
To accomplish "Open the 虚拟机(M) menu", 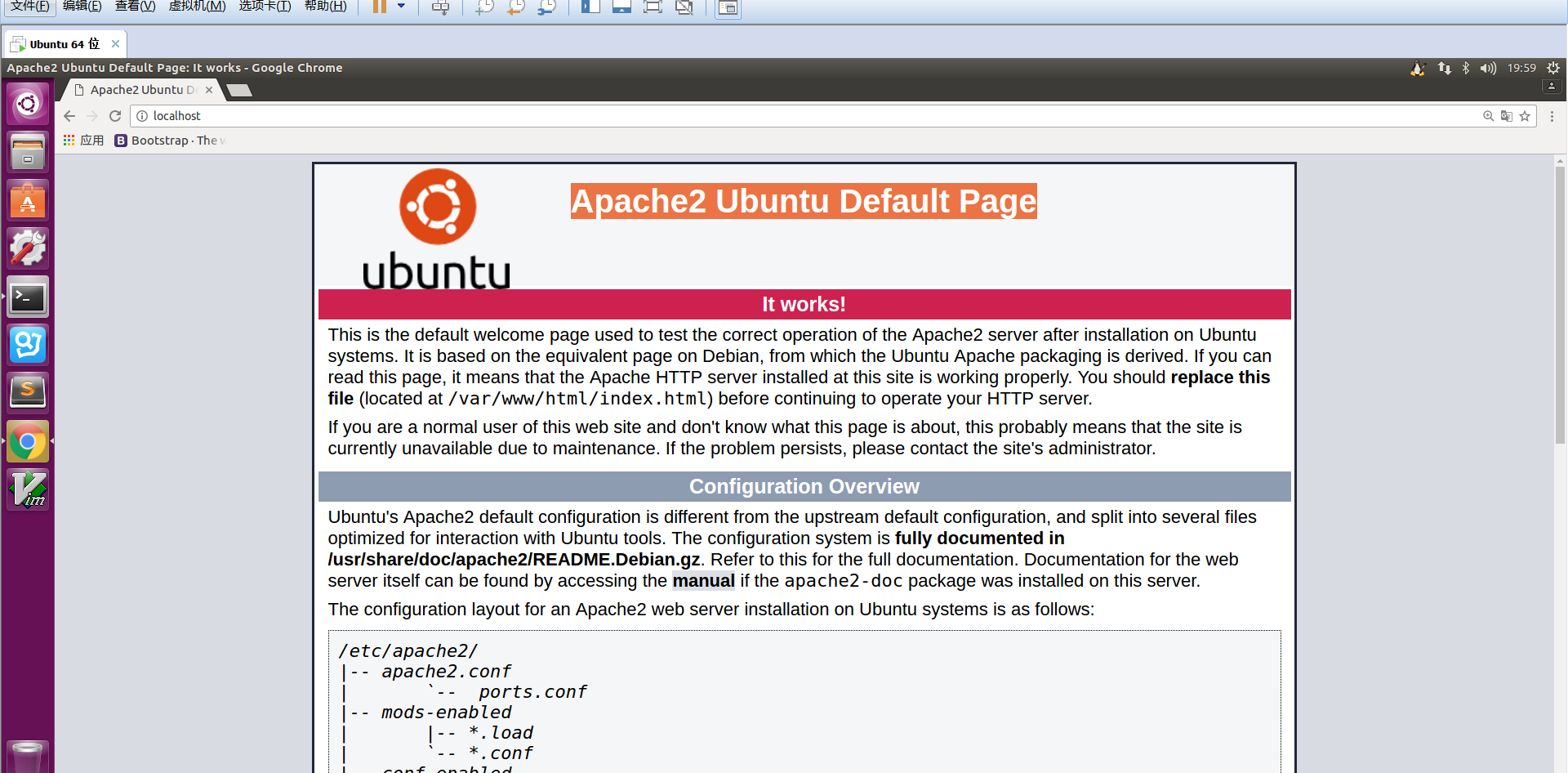I will pos(197,7).
